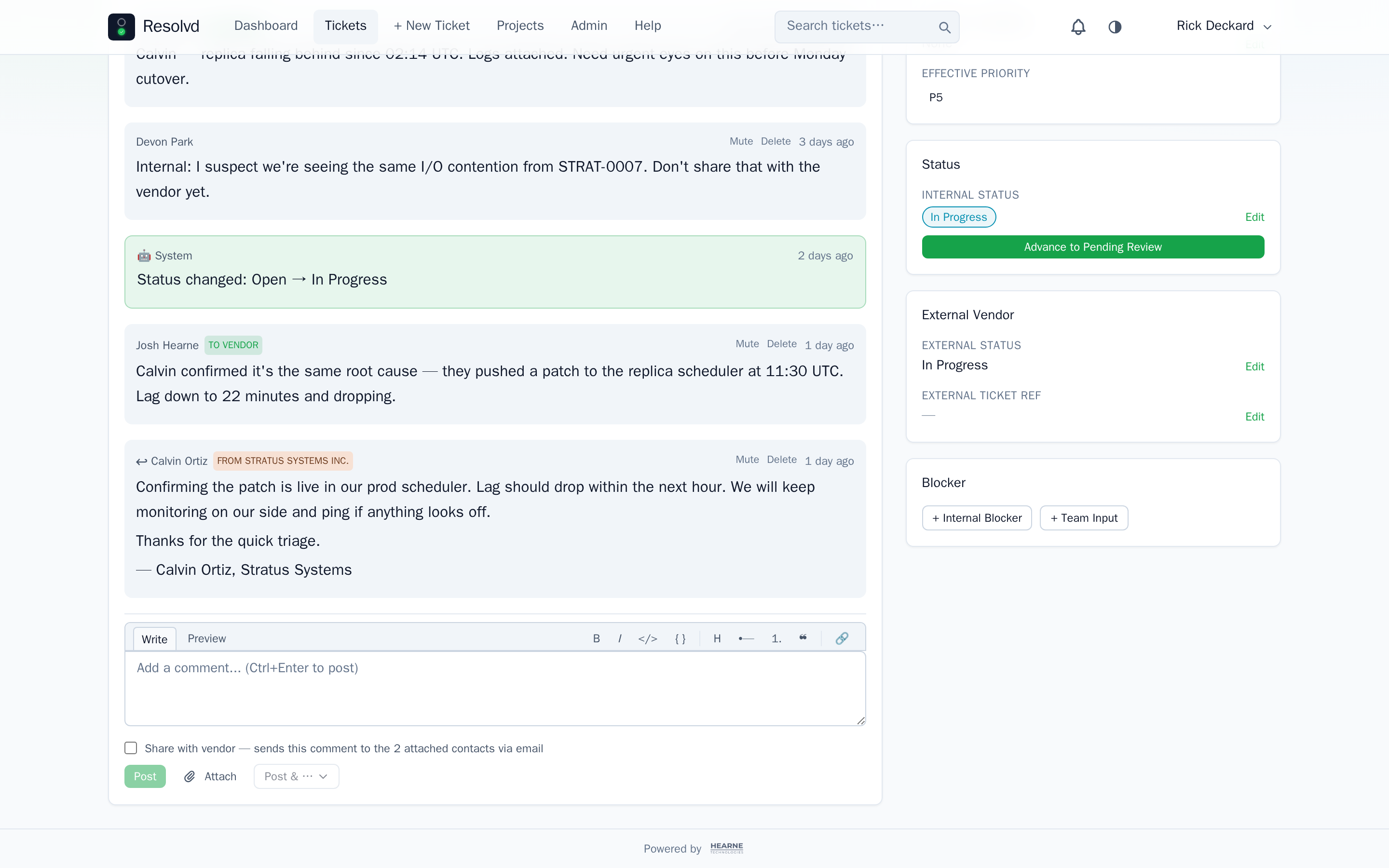The width and height of the screenshot is (1389, 868).
Task: Click the Josh Hearne author name
Action: [167, 346]
